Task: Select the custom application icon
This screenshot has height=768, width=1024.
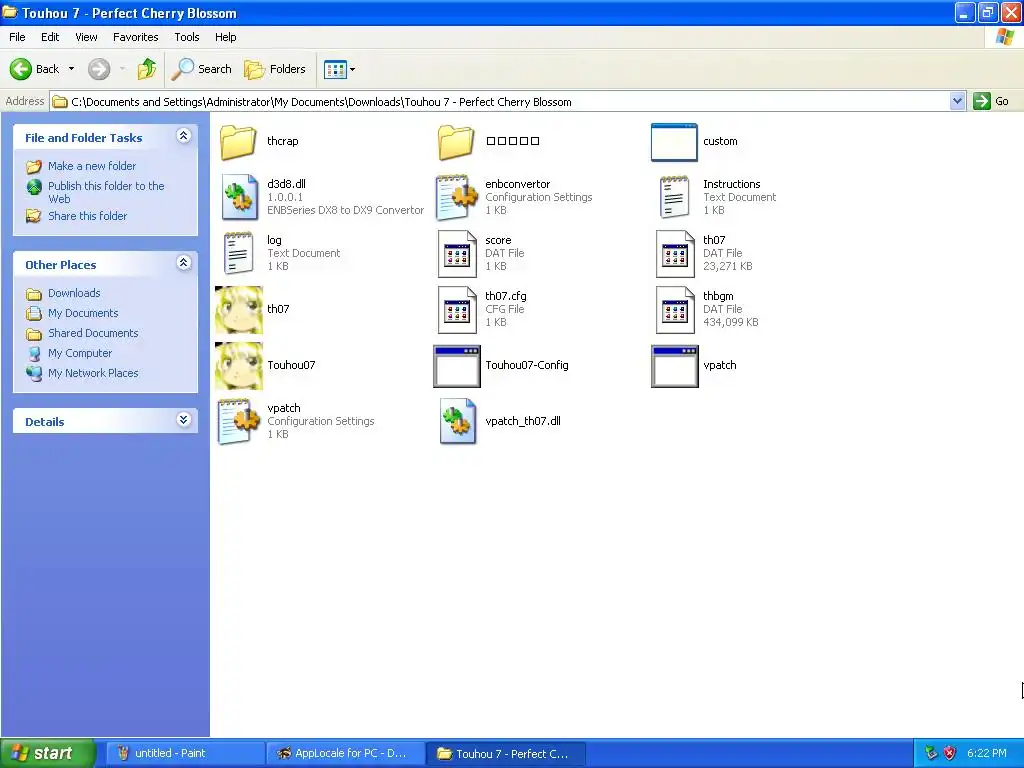Action: [x=674, y=142]
